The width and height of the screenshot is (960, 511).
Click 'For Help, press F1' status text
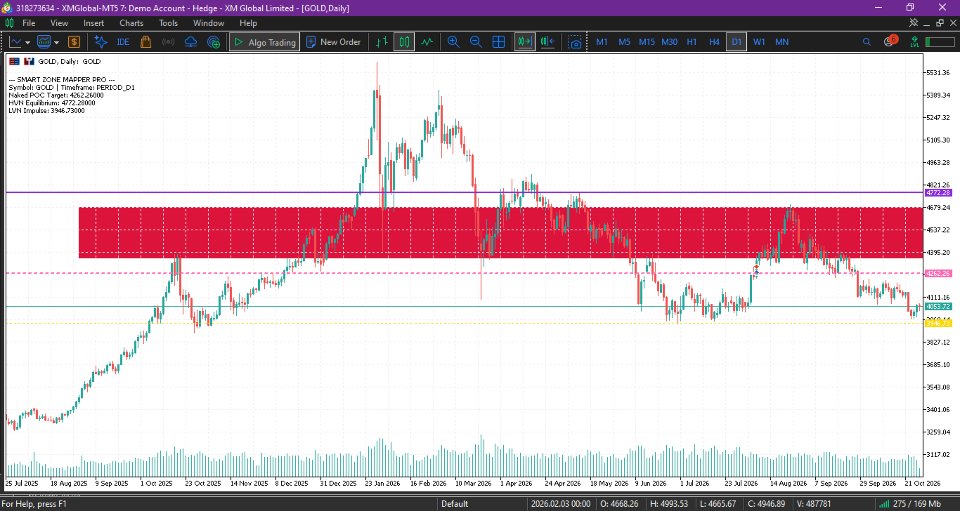[x=34, y=504]
